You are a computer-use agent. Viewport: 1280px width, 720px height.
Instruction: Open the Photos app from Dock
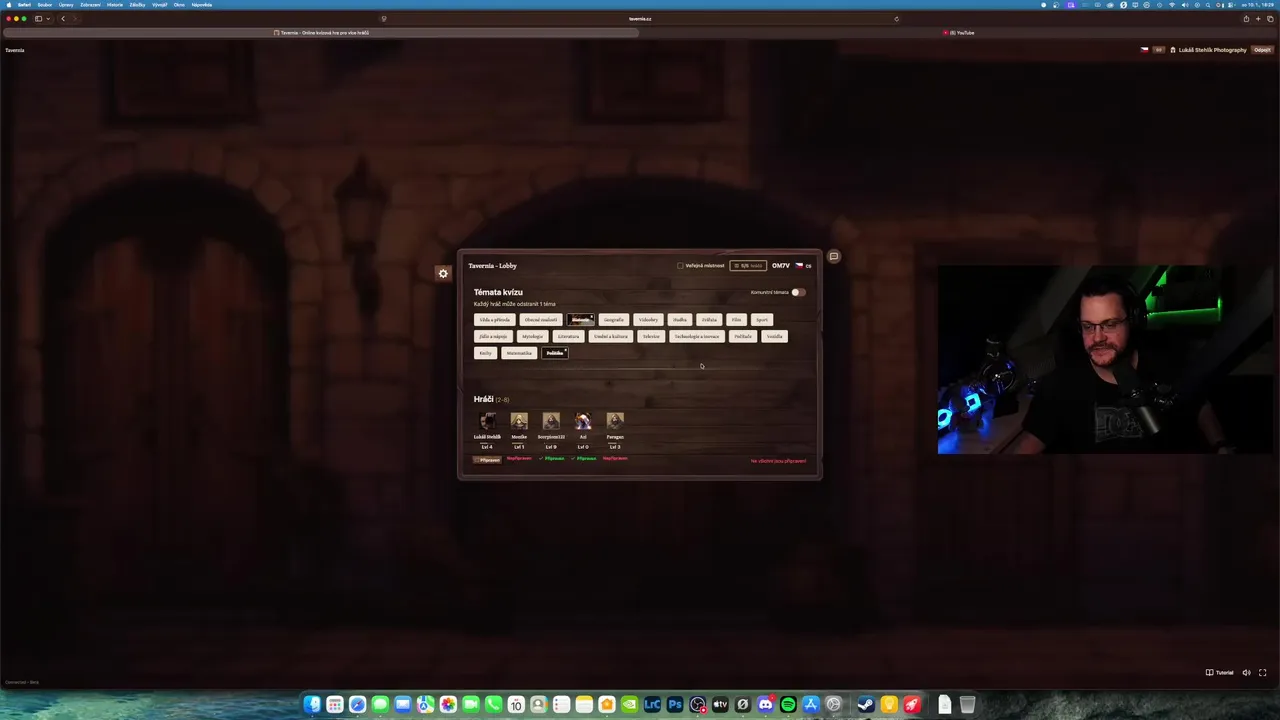[448, 705]
